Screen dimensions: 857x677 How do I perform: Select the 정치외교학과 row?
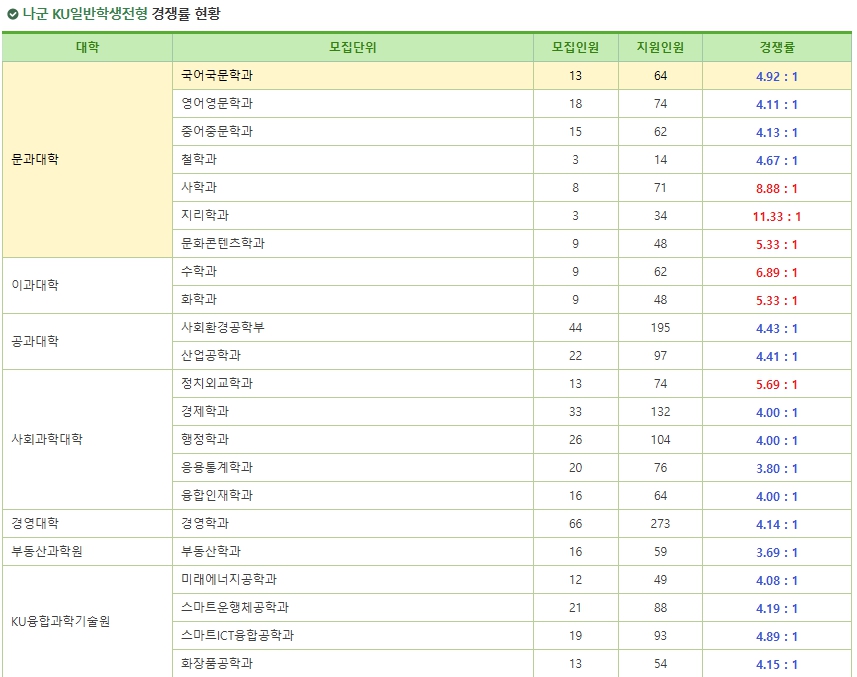pos(512,384)
